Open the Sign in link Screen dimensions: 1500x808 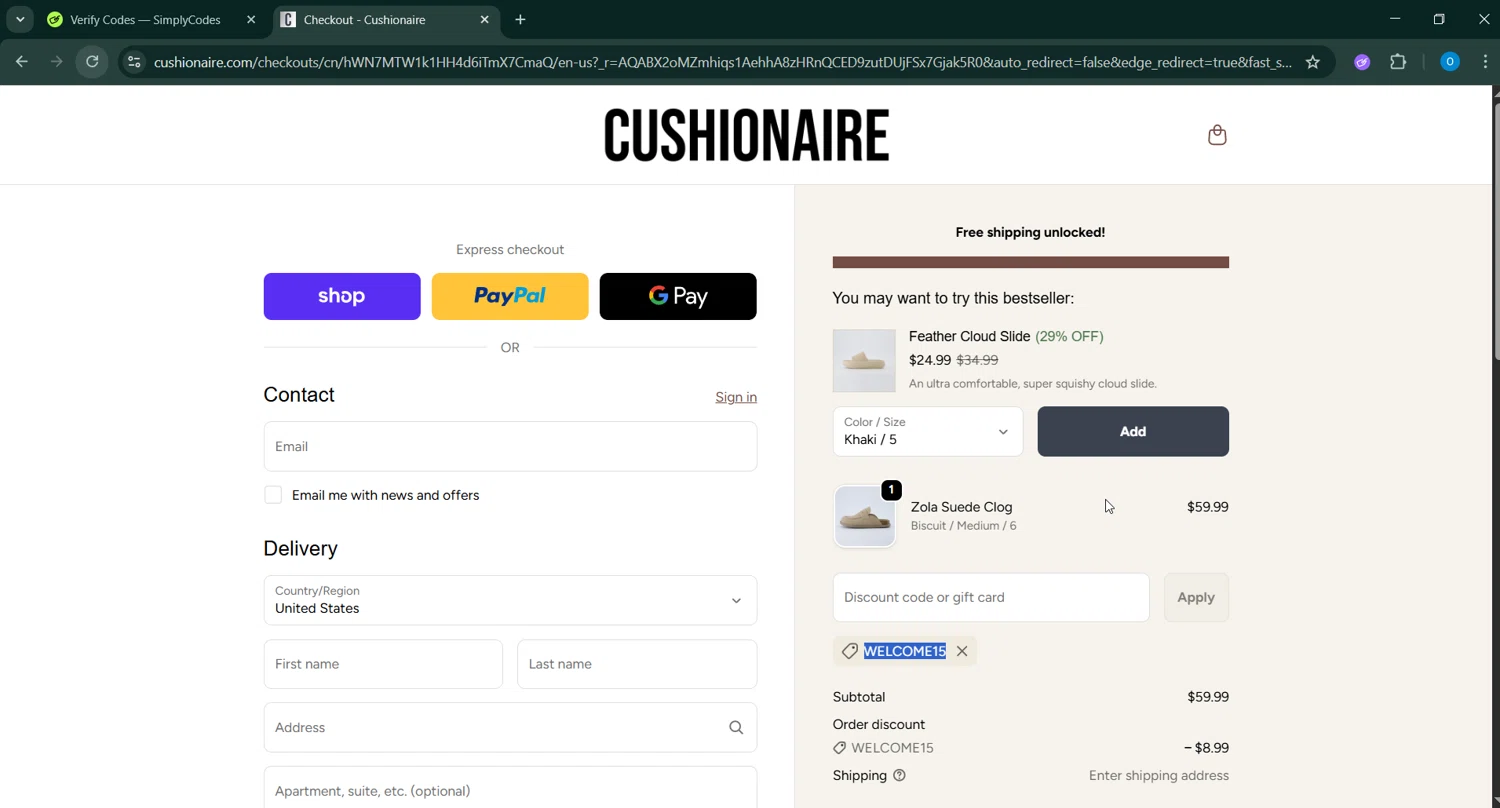[736, 397]
